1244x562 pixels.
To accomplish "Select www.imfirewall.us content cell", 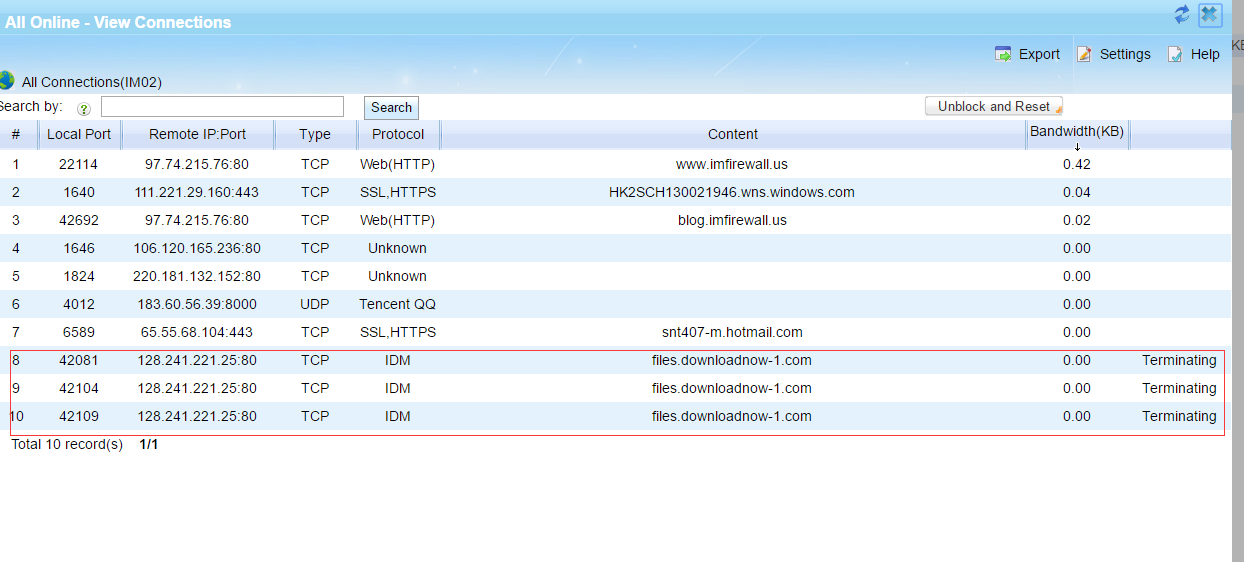I will coord(732,164).
